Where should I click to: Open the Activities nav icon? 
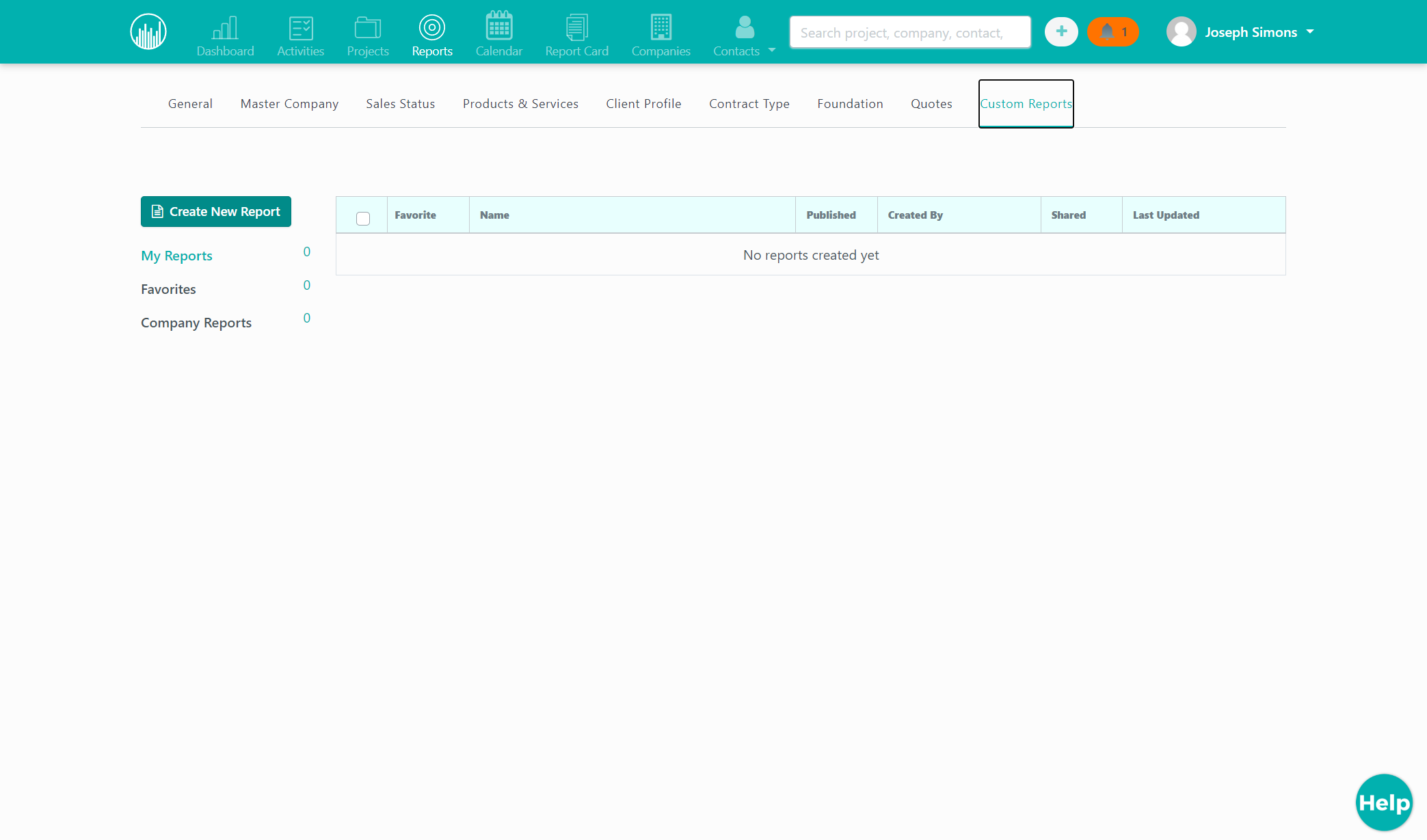301,28
